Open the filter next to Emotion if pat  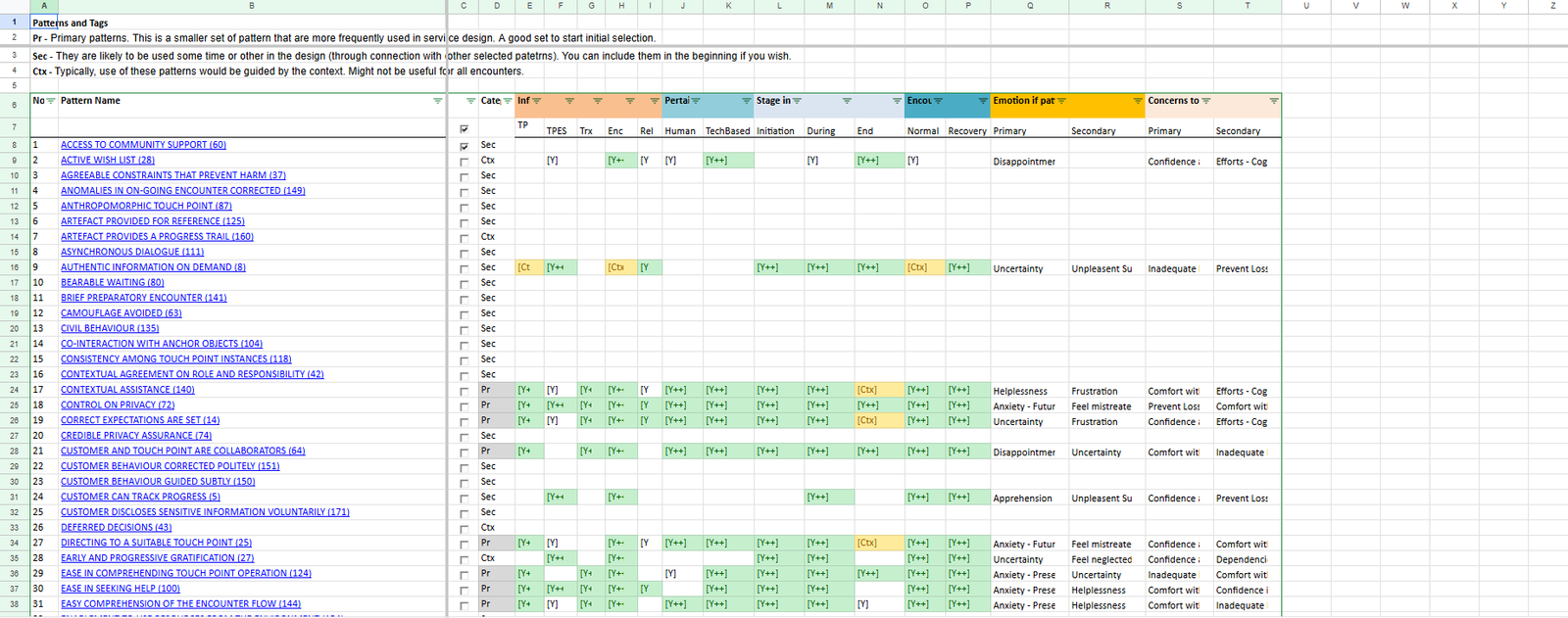tap(1061, 101)
